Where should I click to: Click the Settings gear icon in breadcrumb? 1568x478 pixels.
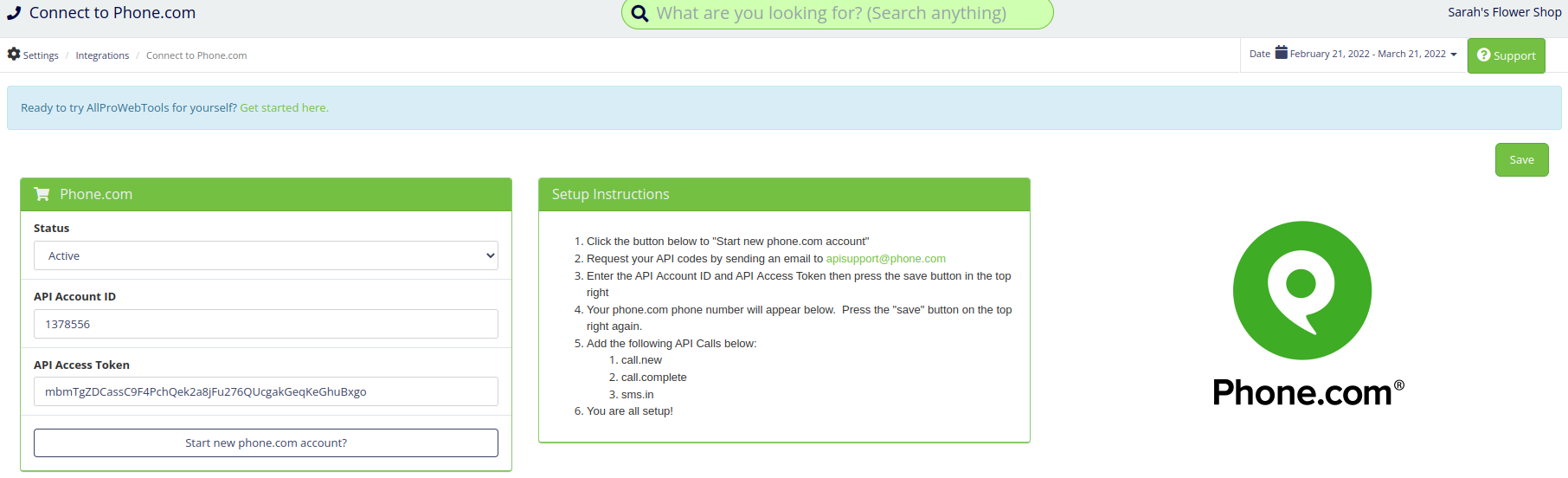coord(14,54)
